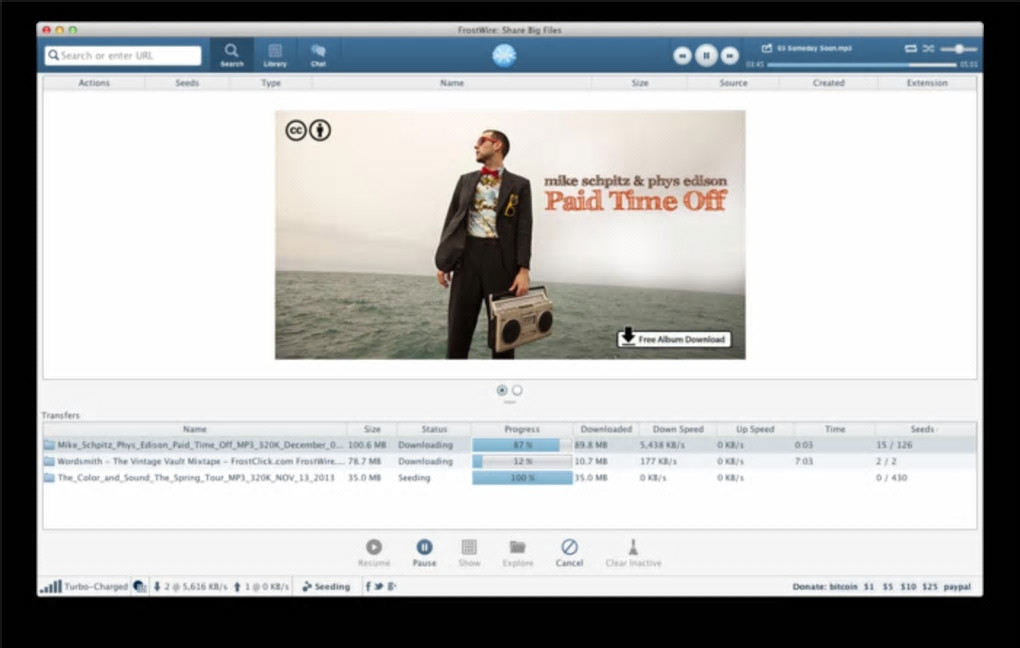The width and height of the screenshot is (1020, 648).
Task: Click the Search or enter URL field
Action: pos(123,55)
